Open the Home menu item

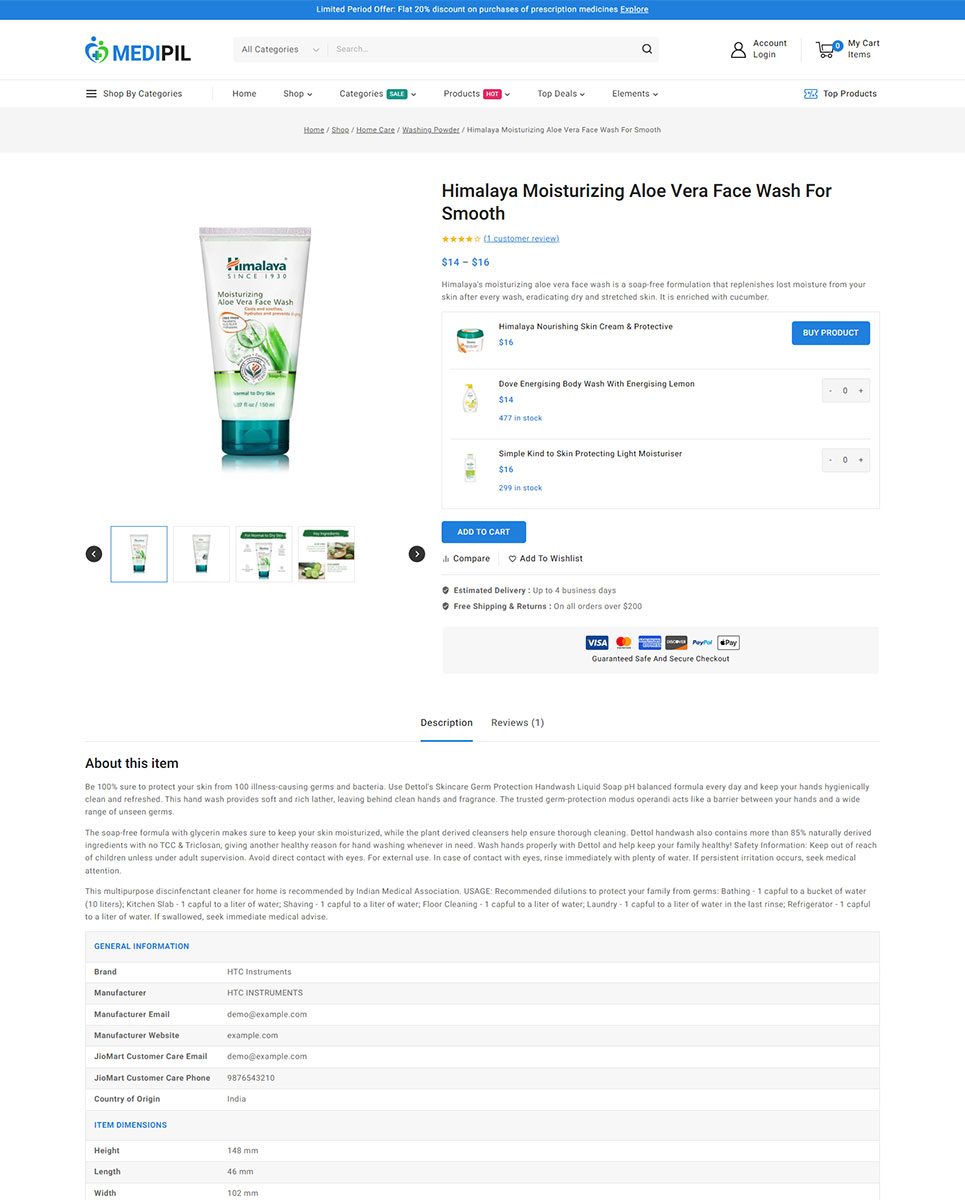click(244, 94)
